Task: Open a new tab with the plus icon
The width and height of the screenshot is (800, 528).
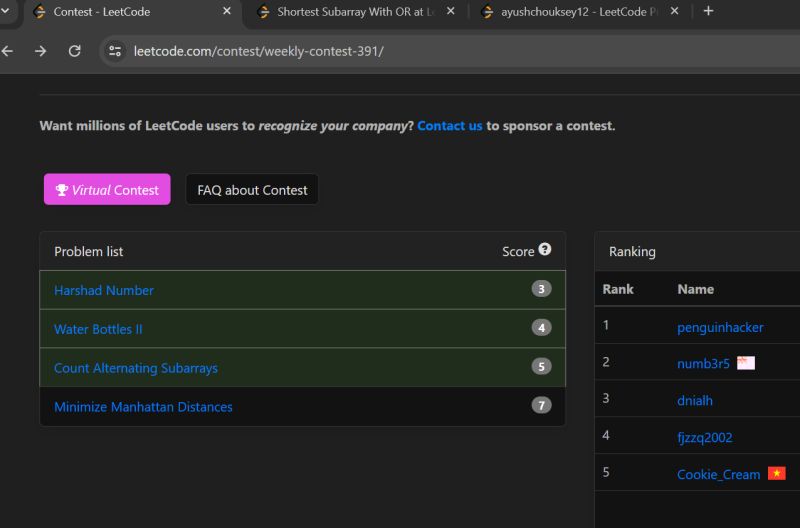Action: [x=708, y=11]
